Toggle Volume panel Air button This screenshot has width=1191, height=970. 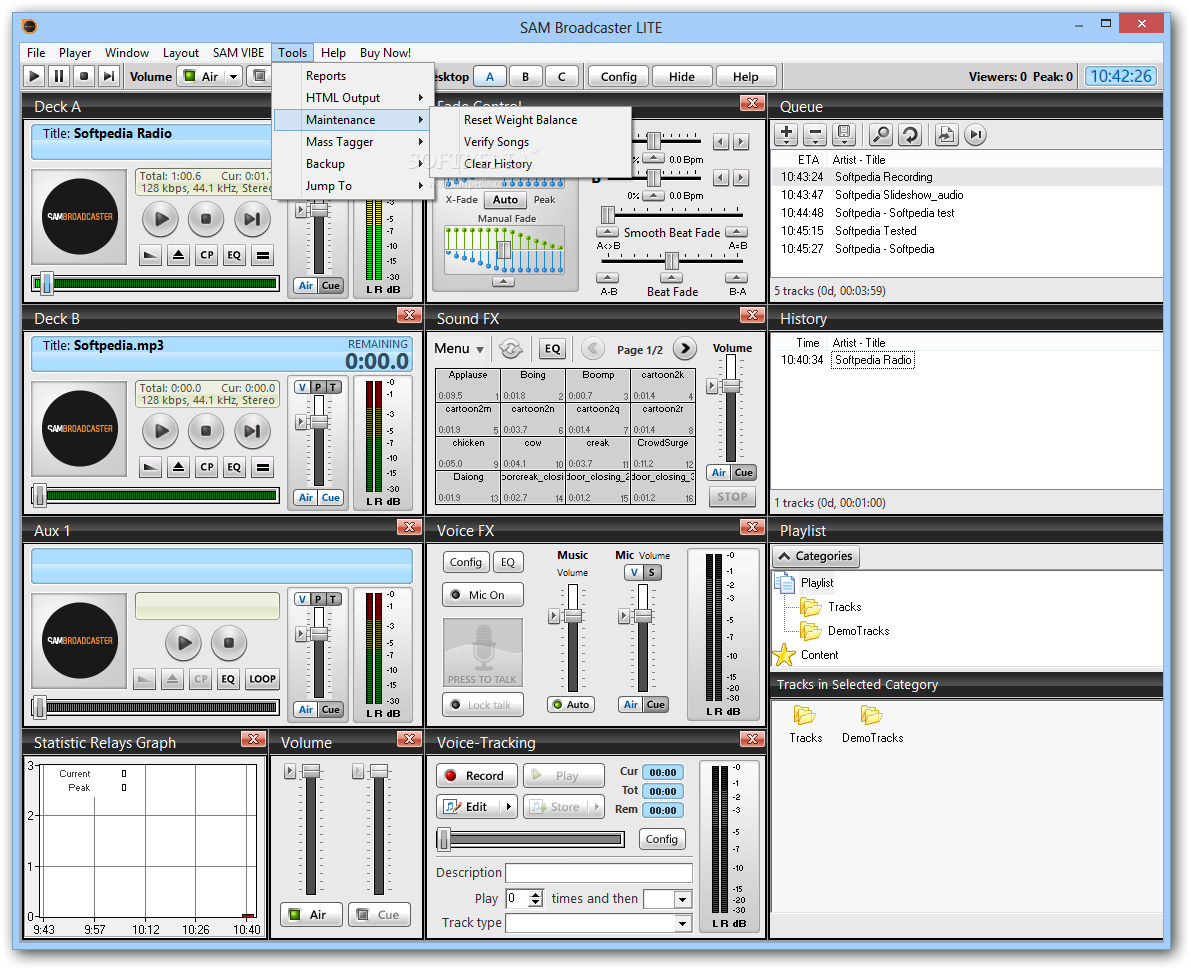311,915
